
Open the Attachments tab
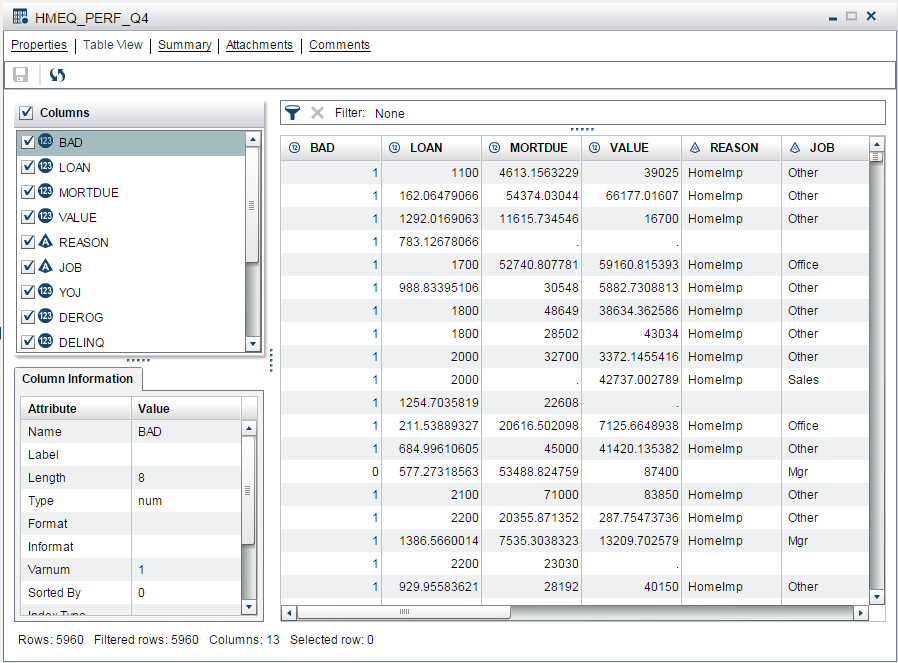(259, 45)
